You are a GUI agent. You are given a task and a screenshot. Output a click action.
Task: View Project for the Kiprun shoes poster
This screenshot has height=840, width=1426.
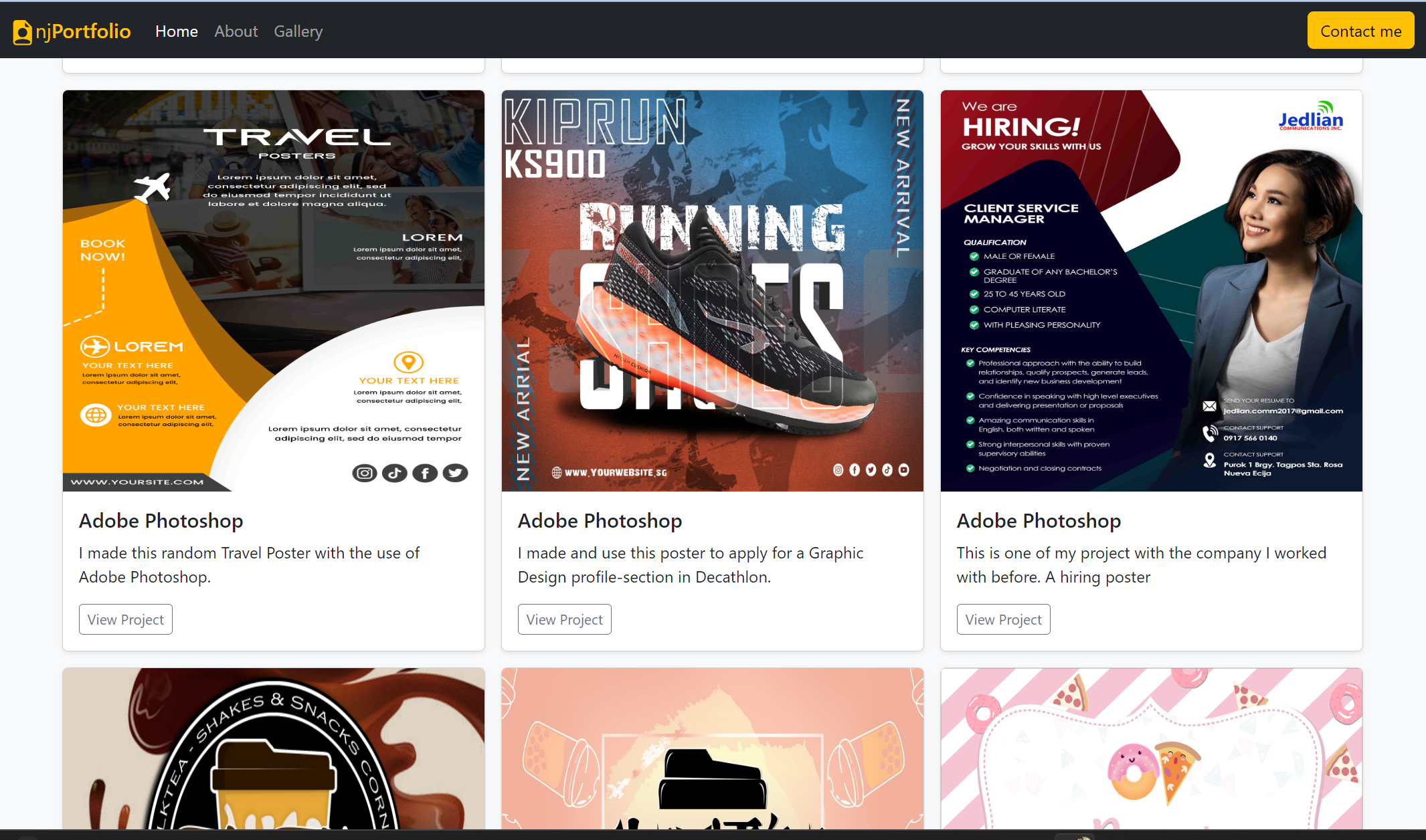coord(564,619)
